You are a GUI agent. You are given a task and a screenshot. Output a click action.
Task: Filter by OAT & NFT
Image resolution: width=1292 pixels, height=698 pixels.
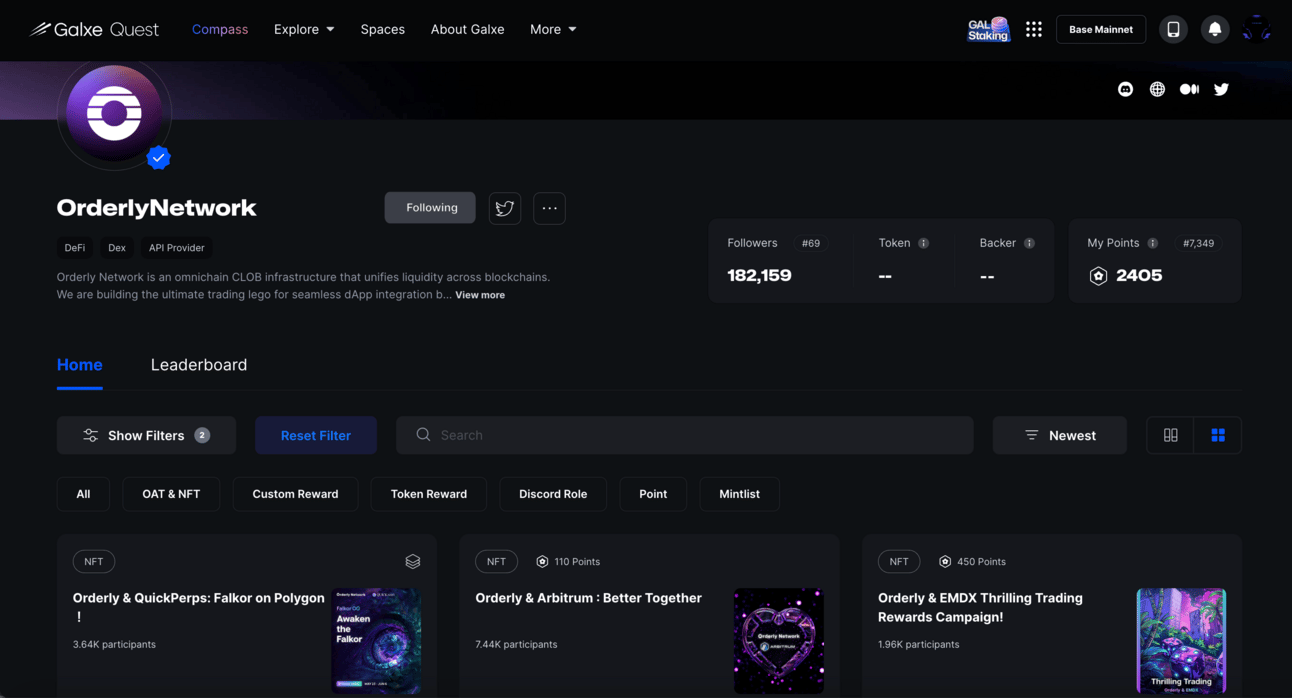171,494
